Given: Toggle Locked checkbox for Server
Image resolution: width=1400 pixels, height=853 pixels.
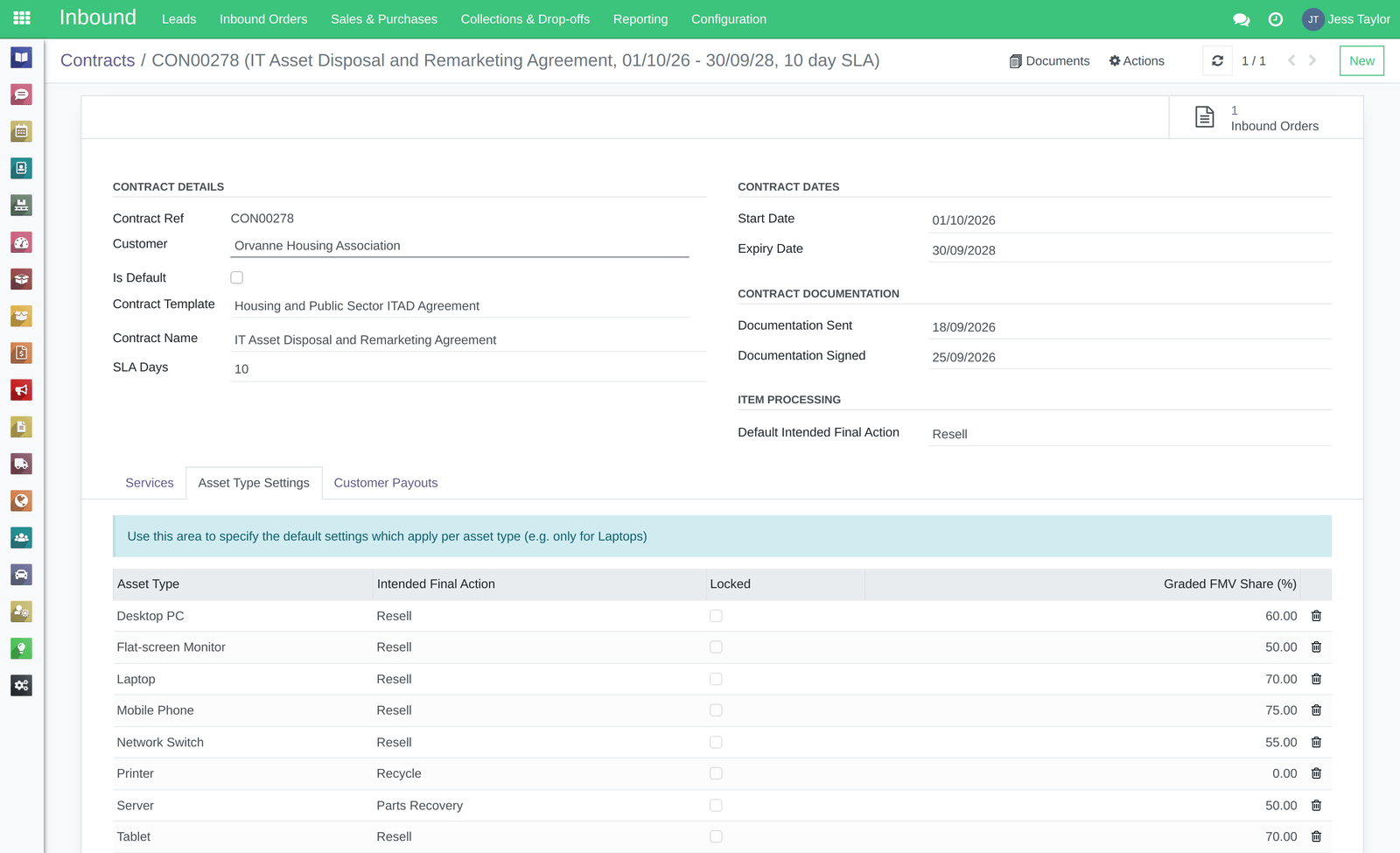Looking at the screenshot, I should [x=716, y=805].
